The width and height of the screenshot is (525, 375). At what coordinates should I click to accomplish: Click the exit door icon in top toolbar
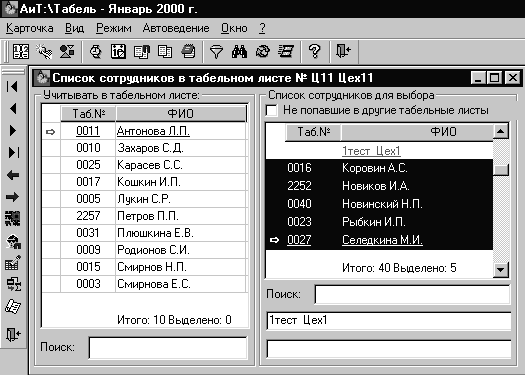click(x=343, y=51)
